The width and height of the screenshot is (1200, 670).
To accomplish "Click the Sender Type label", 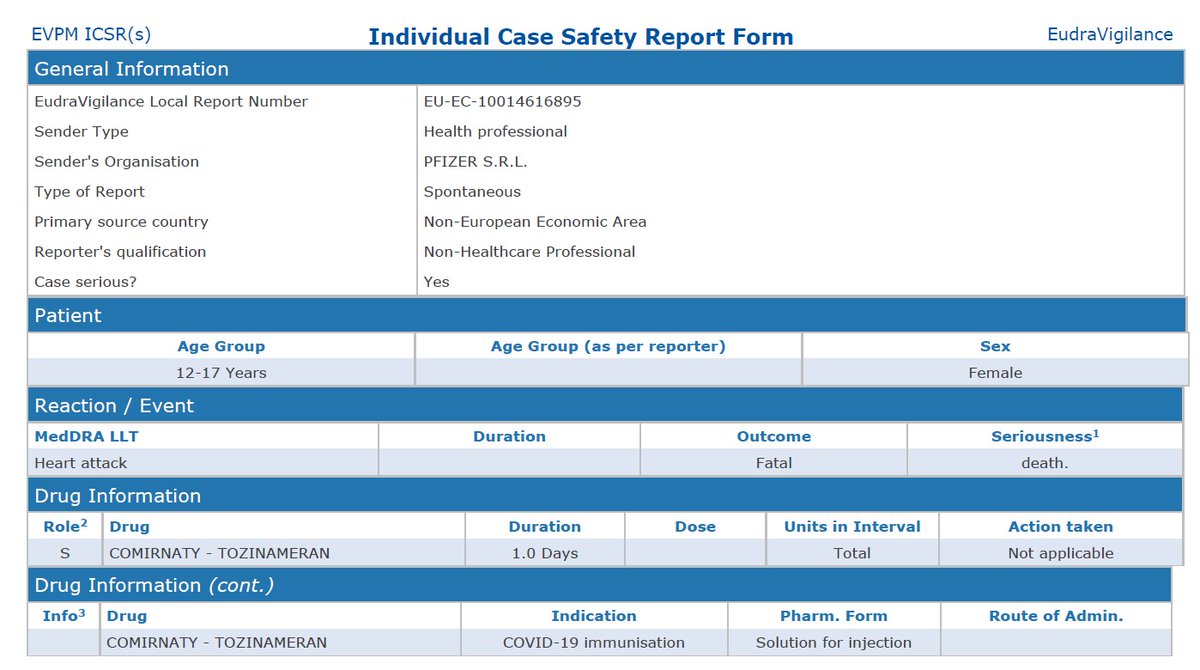I will 81,131.
